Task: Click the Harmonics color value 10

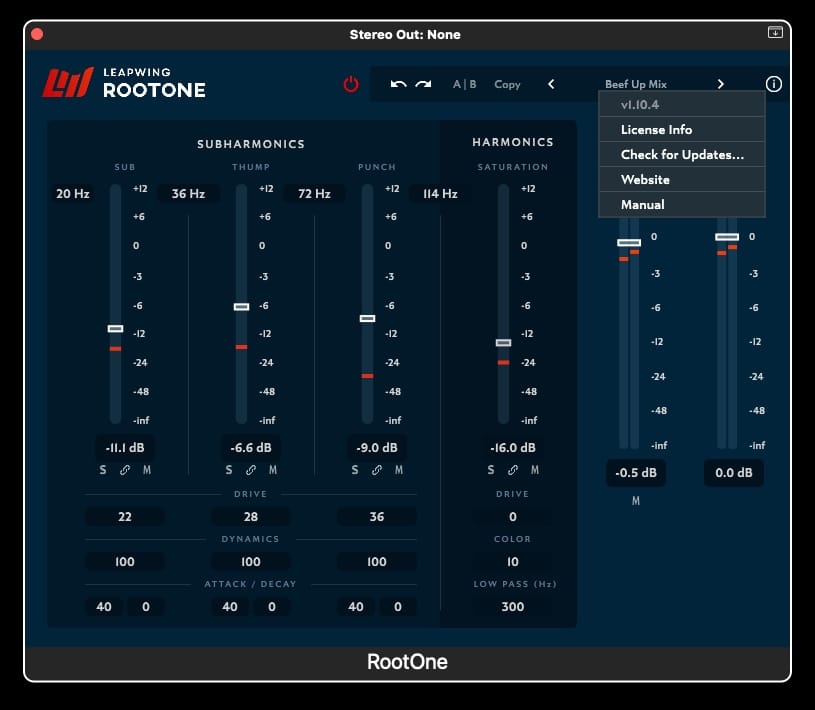Action: tap(512, 562)
